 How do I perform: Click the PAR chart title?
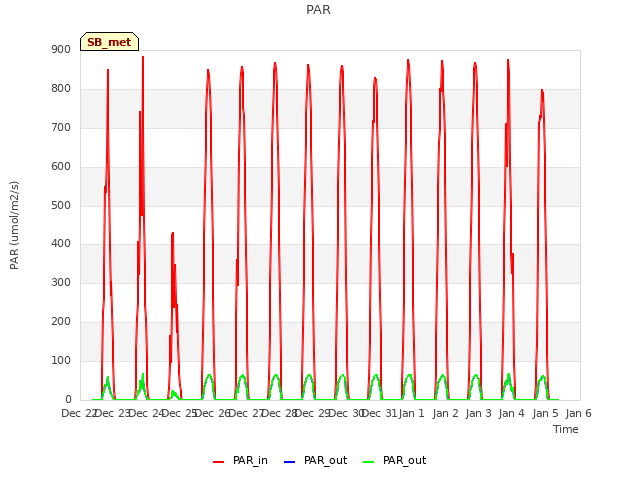point(318,9)
